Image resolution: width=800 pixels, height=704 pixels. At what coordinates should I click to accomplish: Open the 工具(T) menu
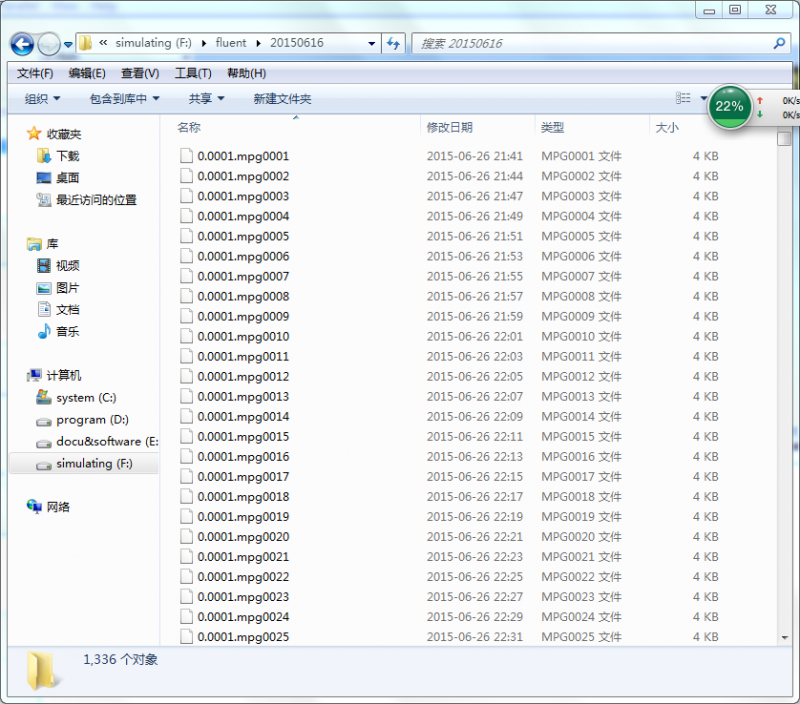click(x=193, y=73)
